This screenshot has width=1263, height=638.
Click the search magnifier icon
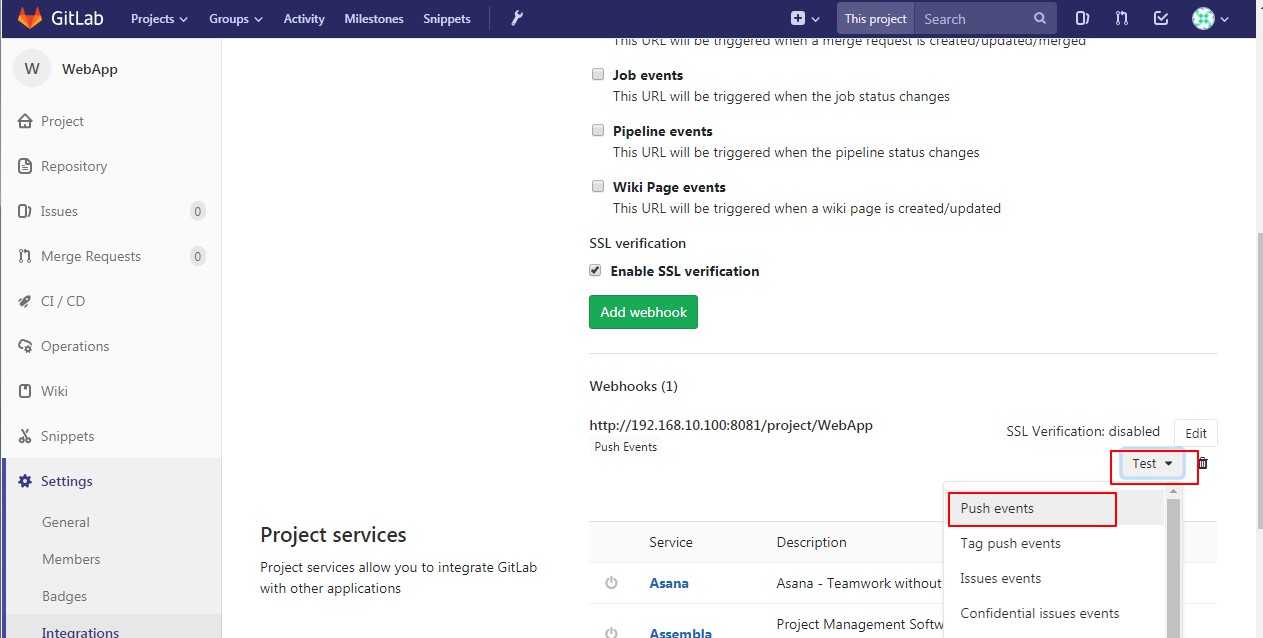[x=1040, y=18]
